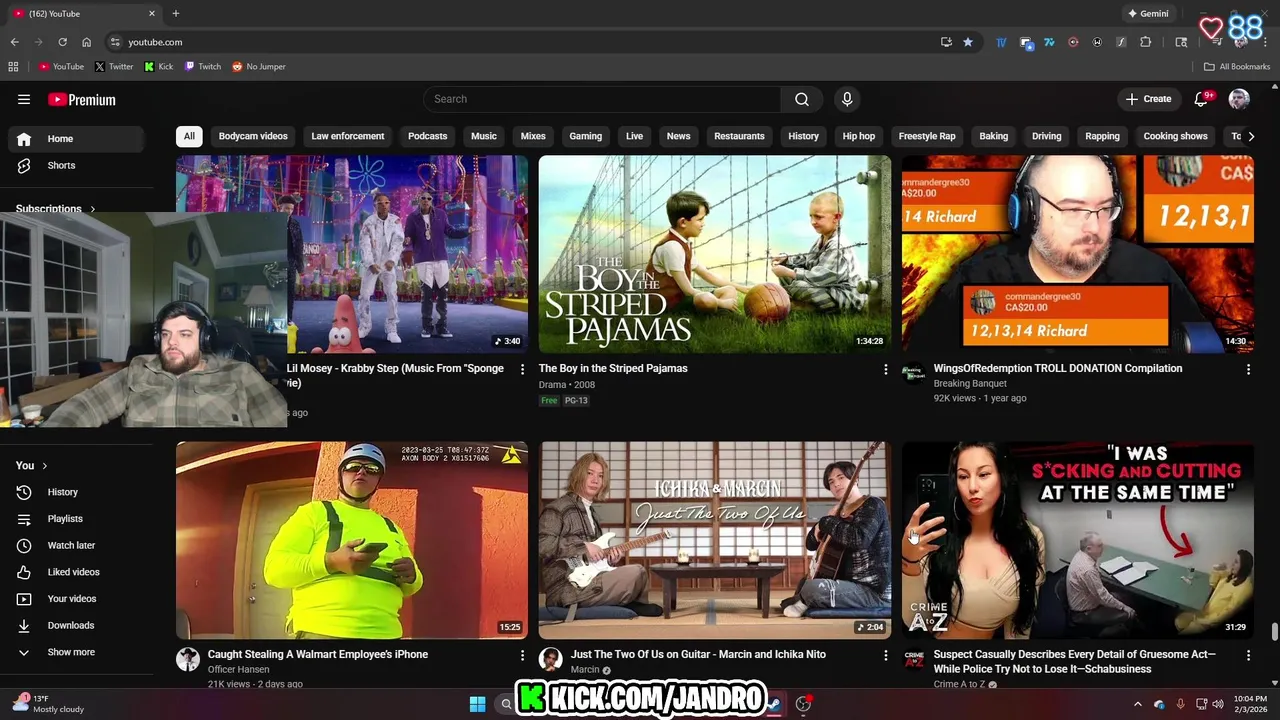Open Officer Hansen channel avatar

click(188, 659)
